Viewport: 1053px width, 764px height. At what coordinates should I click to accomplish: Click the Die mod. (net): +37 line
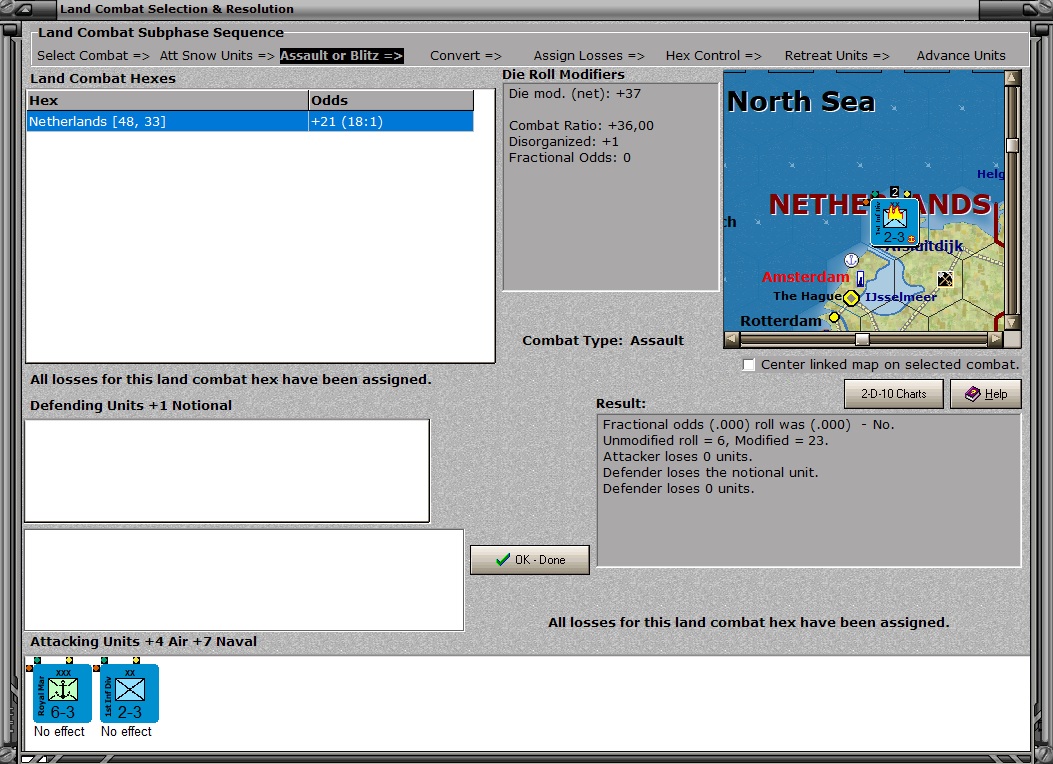575,94
